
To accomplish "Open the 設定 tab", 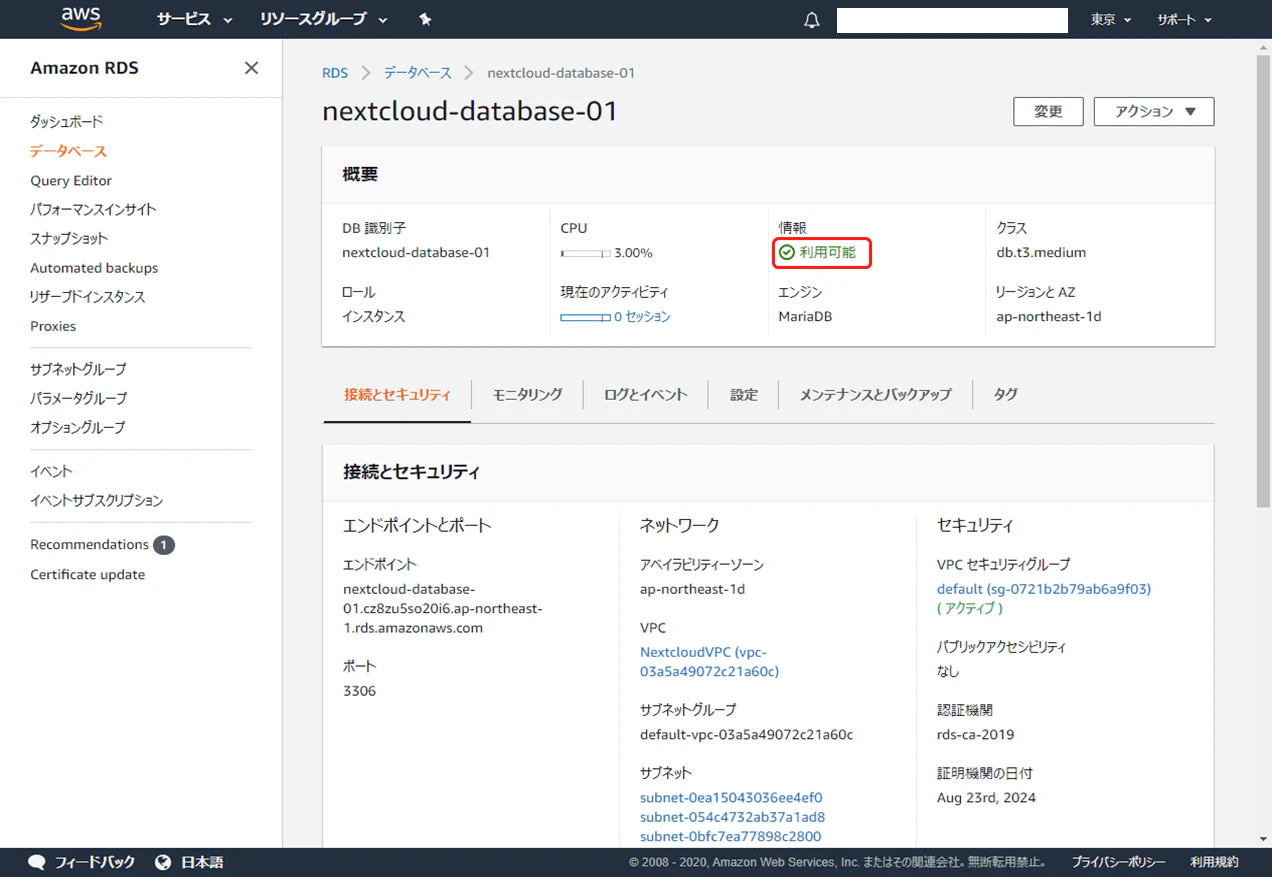I will click(x=744, y=395).
